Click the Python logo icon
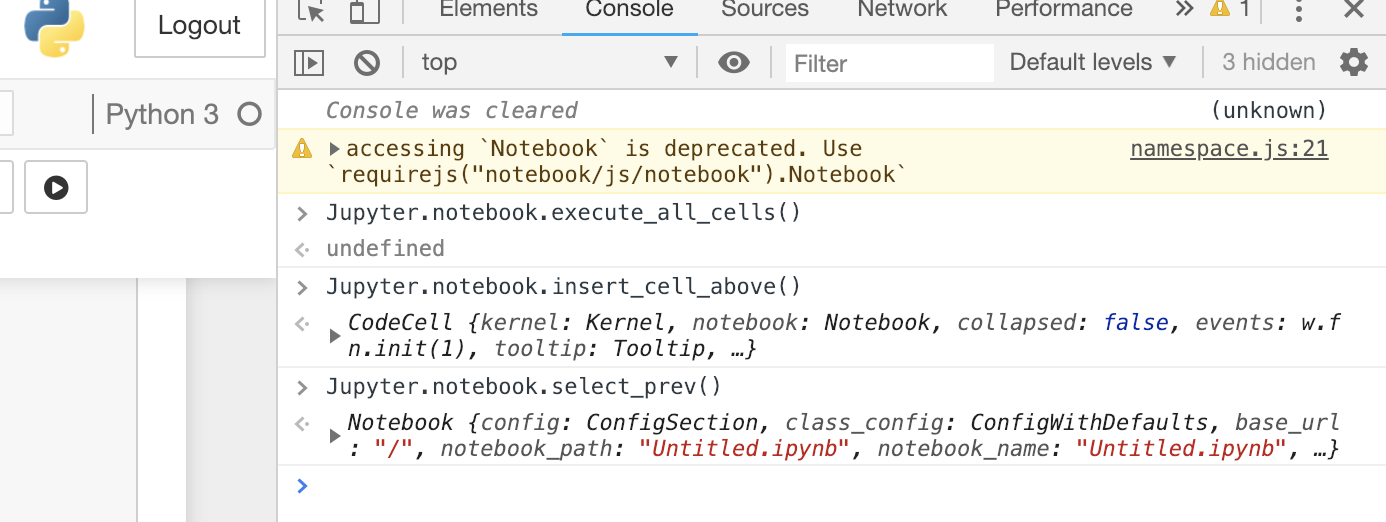This screenshot has width=1386, height=522. coord(54,27)
